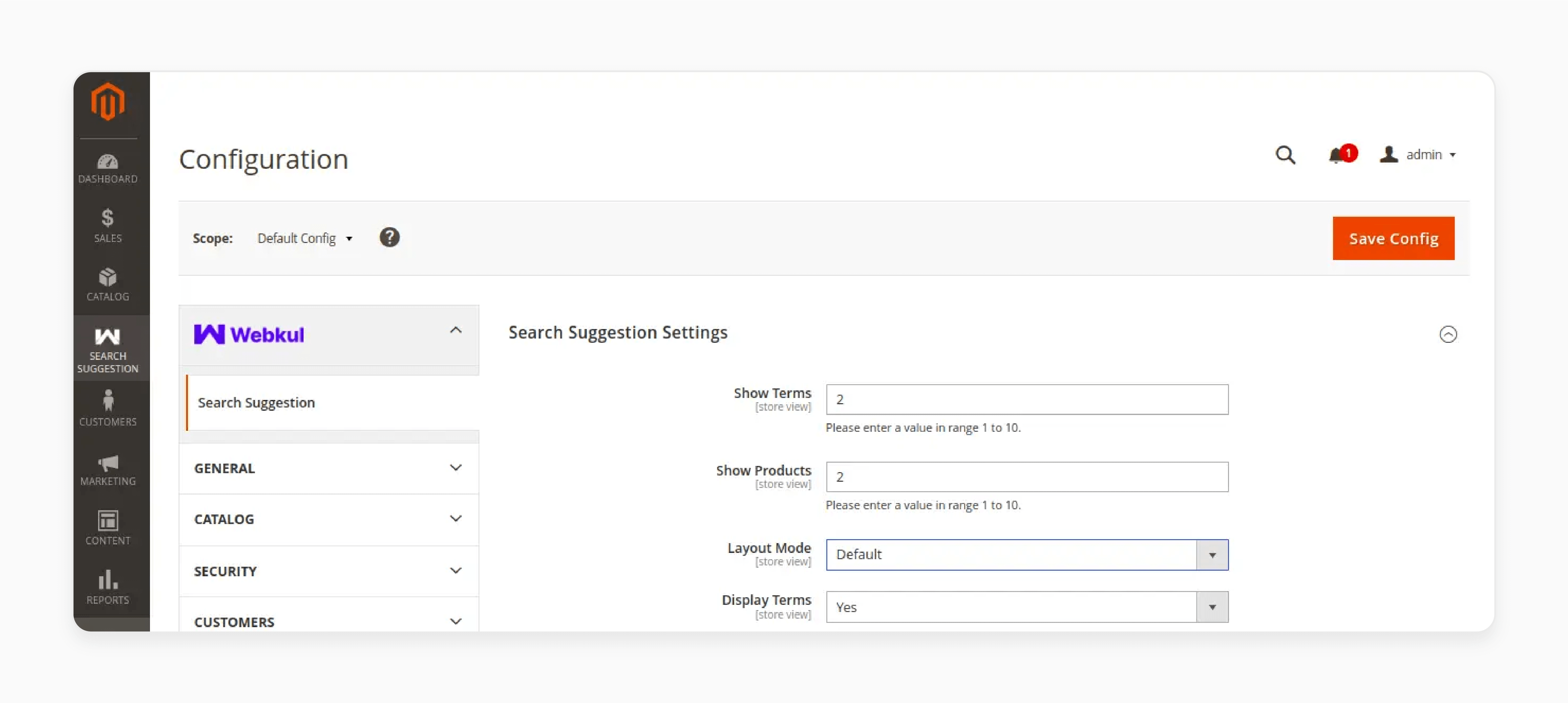Screen dimensions: 1568x703
Task: Expand the CATALOG config section
Action: [x=329, y=519]
